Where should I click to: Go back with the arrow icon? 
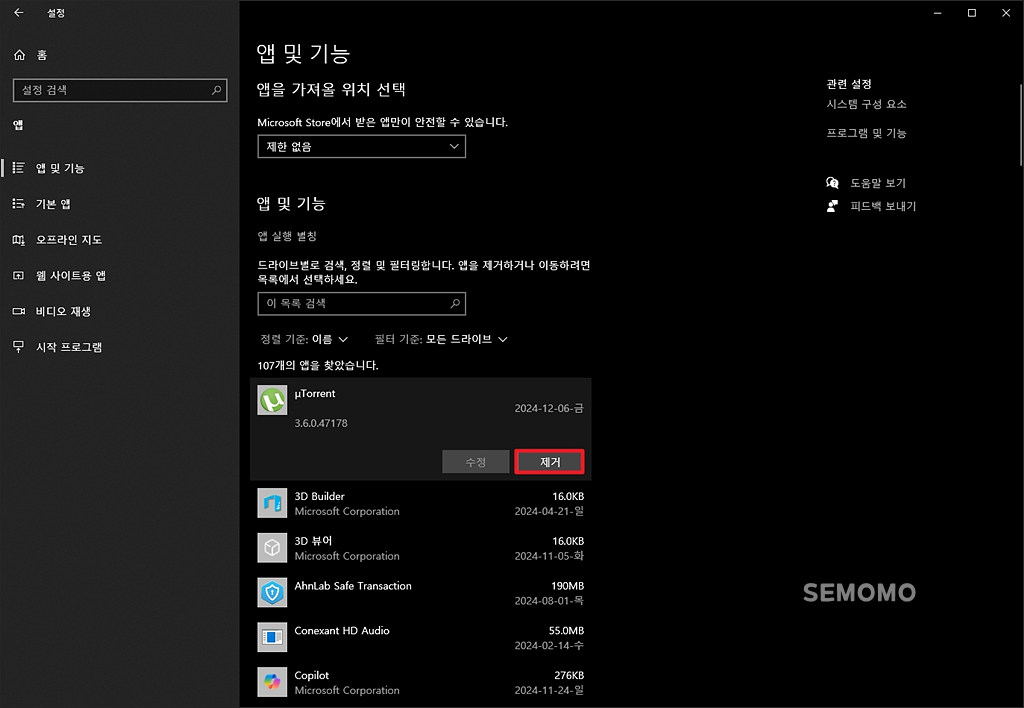click(x=18, y=12)
